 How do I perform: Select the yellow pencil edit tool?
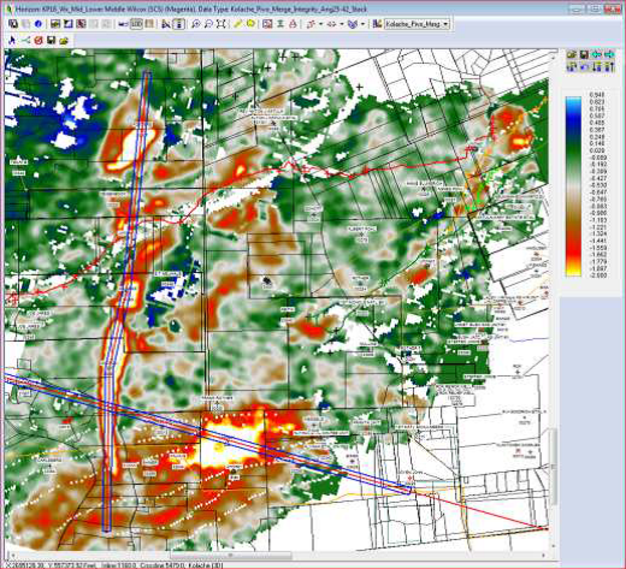[x=238, y=24]
